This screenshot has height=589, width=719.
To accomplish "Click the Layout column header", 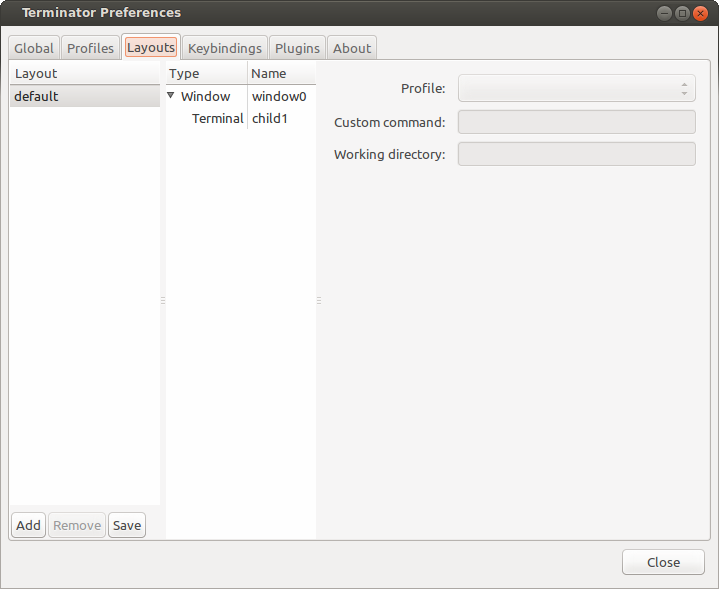I will pos(85,73).
